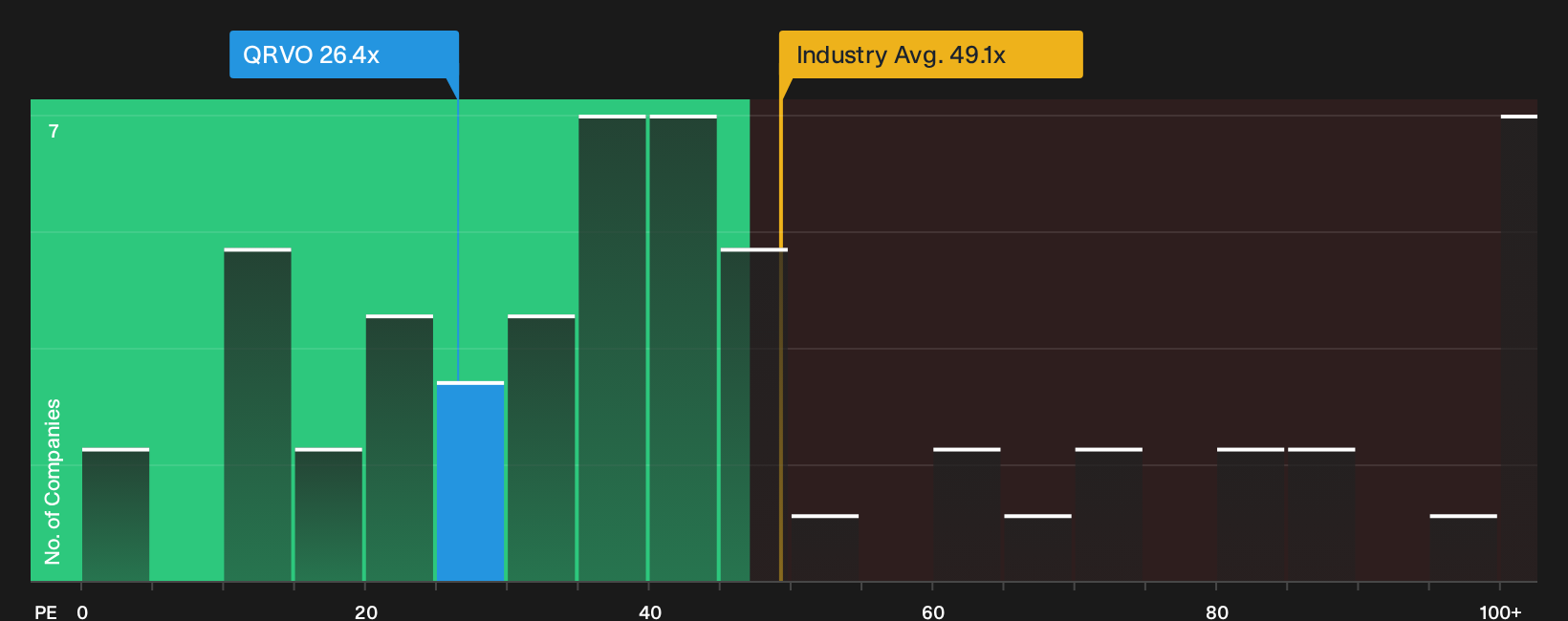
Task: Select the 100+ PE bar
Action: [x=1519, y=348]
